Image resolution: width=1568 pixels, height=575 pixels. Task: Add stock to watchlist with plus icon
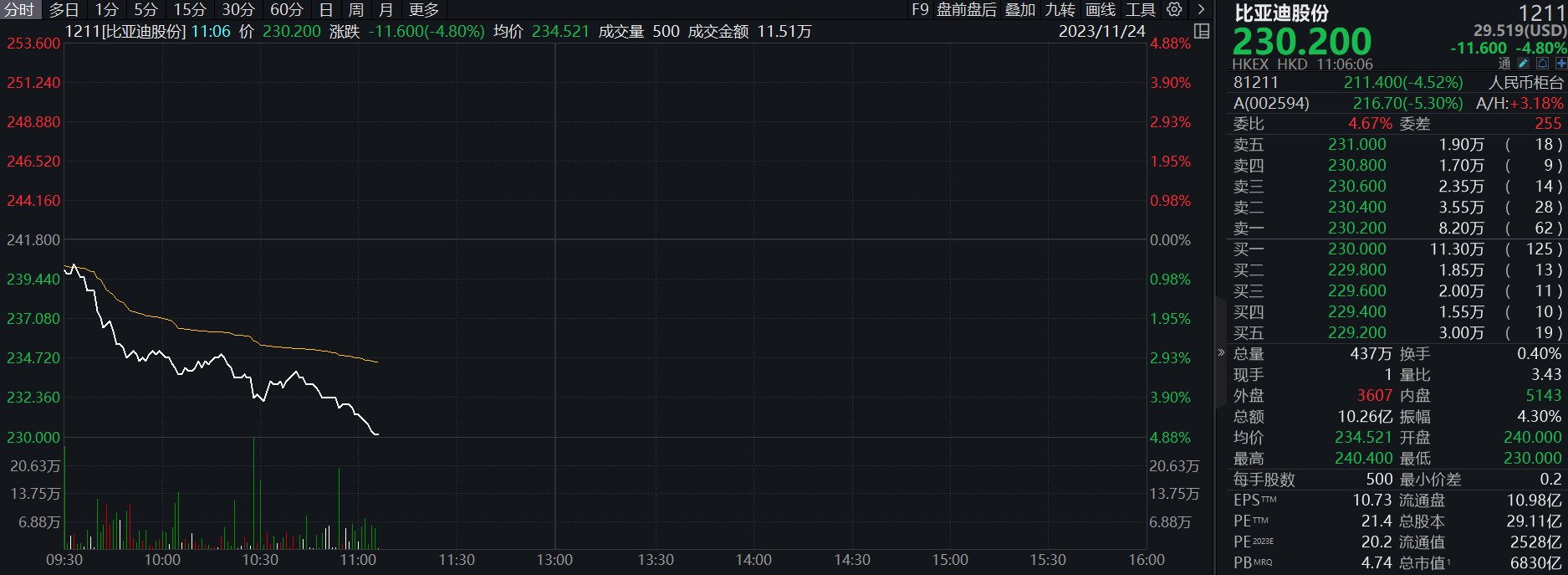tap(1560, 64)
